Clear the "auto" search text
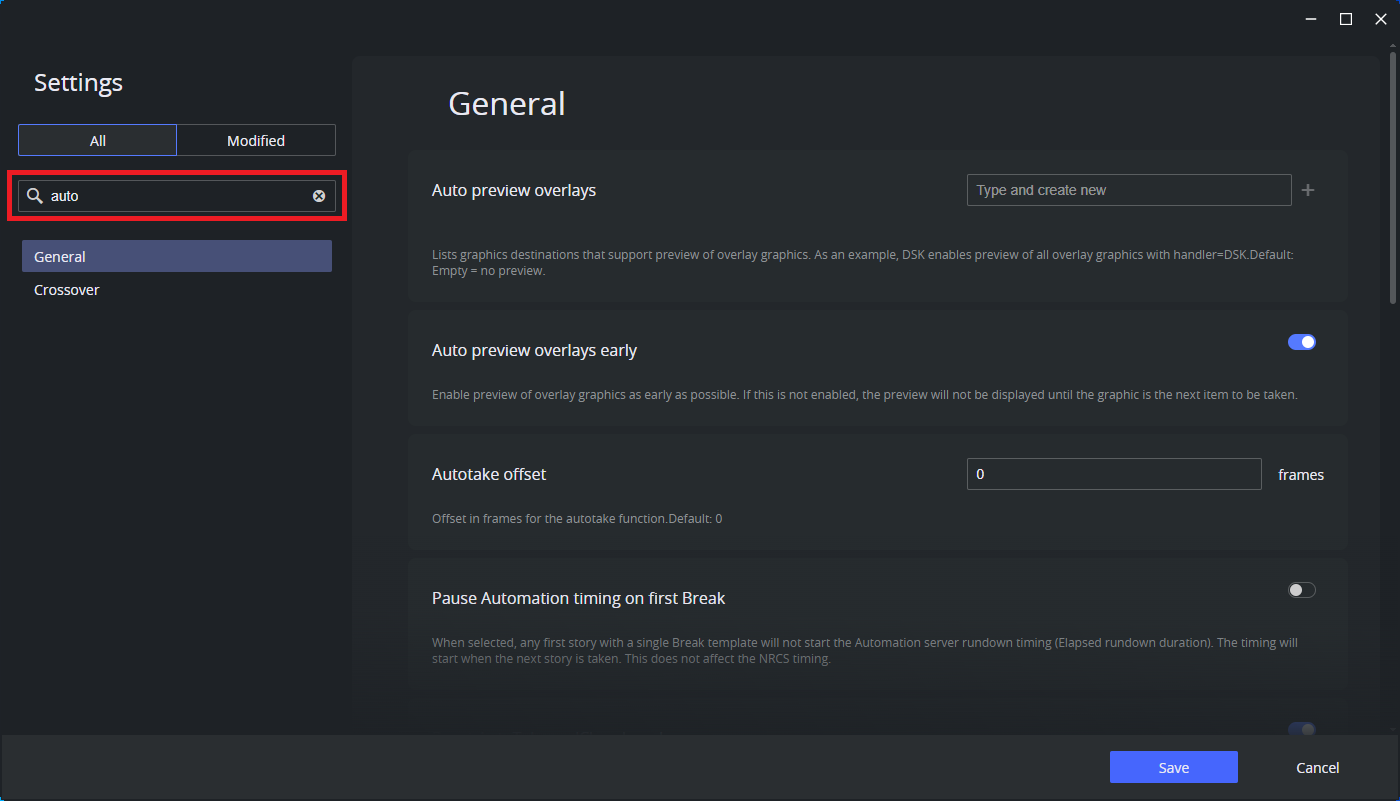This screenshot has height=801, width=1400. [318, 195]
